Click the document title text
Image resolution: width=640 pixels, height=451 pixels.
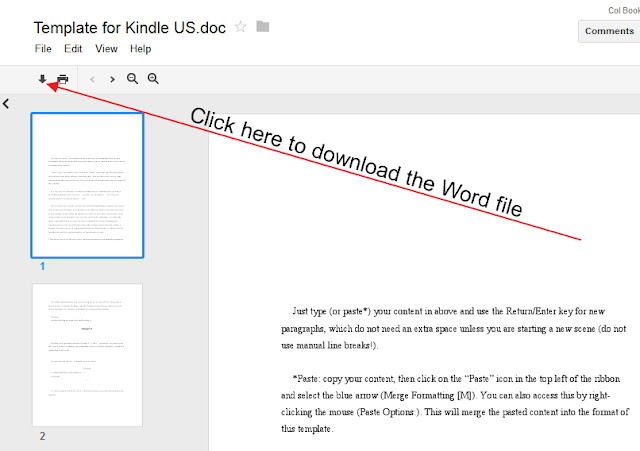[x=129, y=28]
